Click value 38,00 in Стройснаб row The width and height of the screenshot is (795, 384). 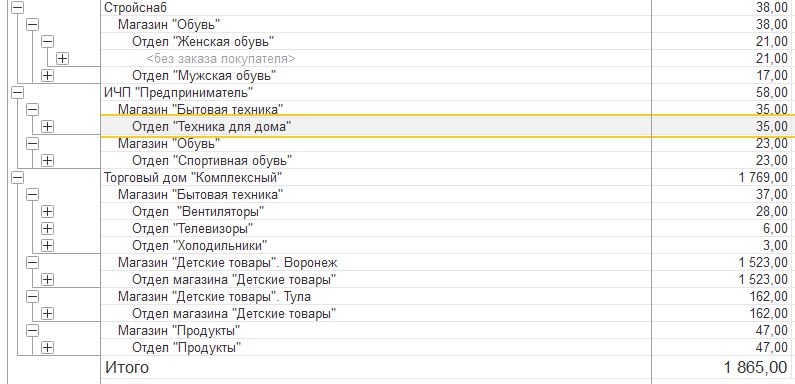tap(772, 8)
